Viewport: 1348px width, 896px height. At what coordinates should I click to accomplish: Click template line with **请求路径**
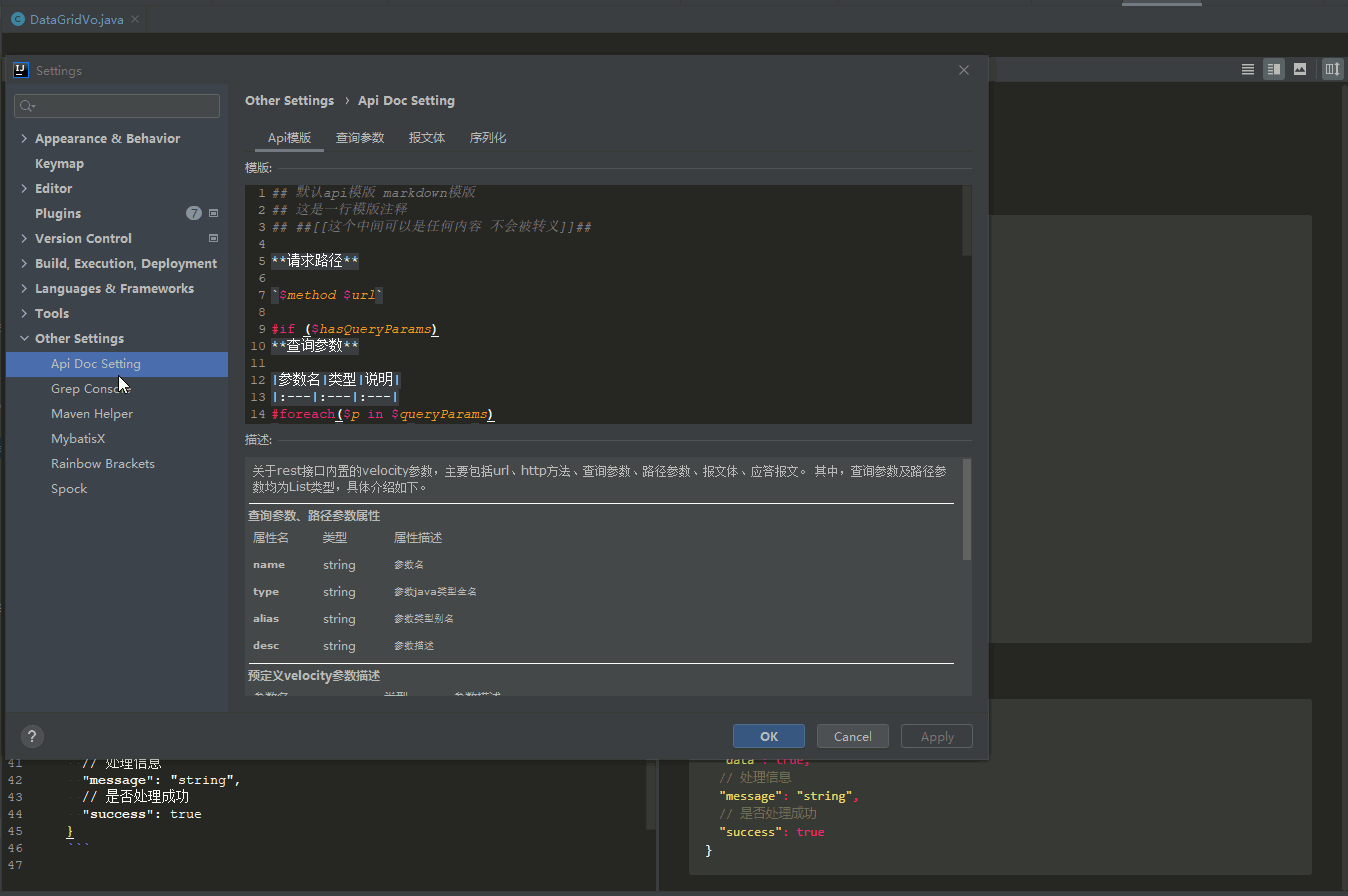click(x=315, y=261)
